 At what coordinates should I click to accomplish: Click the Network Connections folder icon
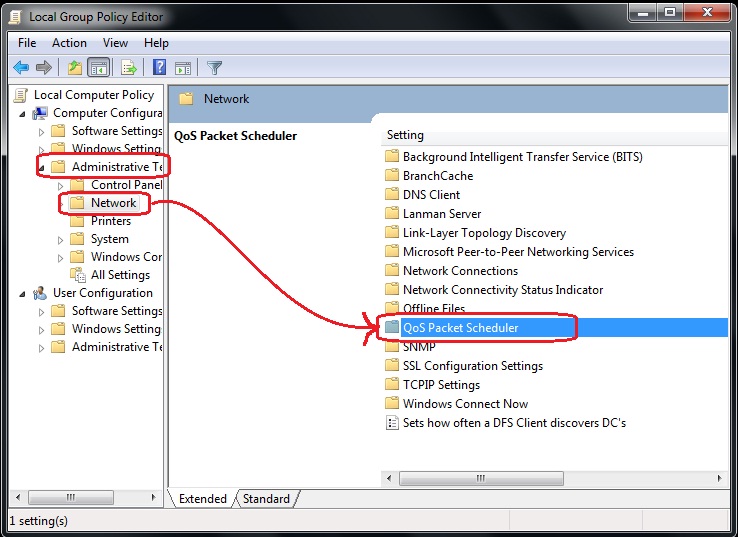(x=392, y=270)
